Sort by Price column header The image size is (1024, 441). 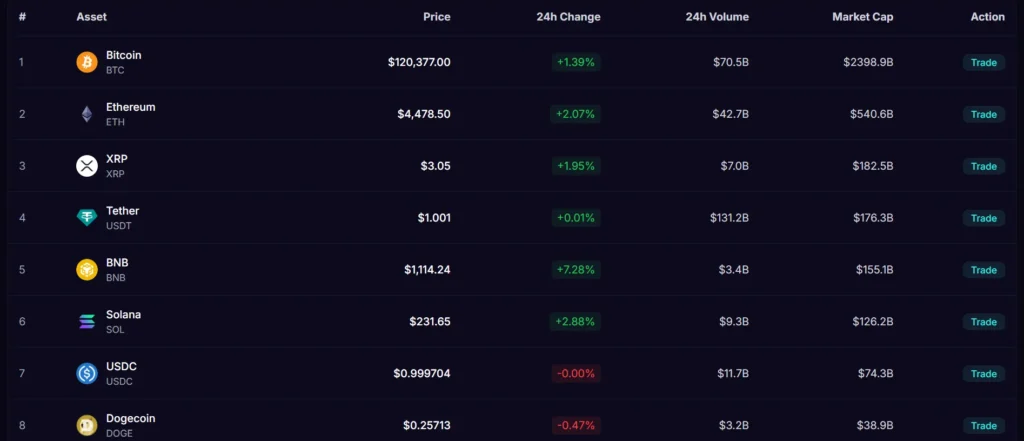tap(436, 17)
